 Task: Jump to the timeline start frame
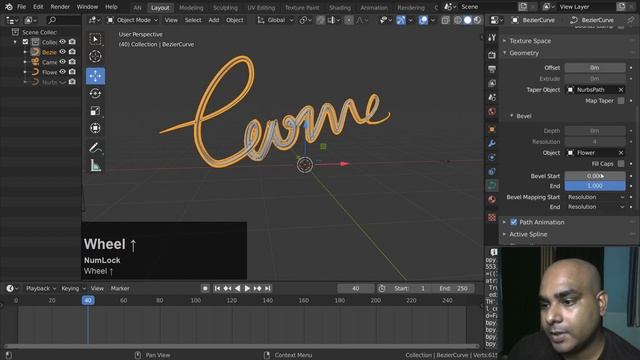(218, 288)
